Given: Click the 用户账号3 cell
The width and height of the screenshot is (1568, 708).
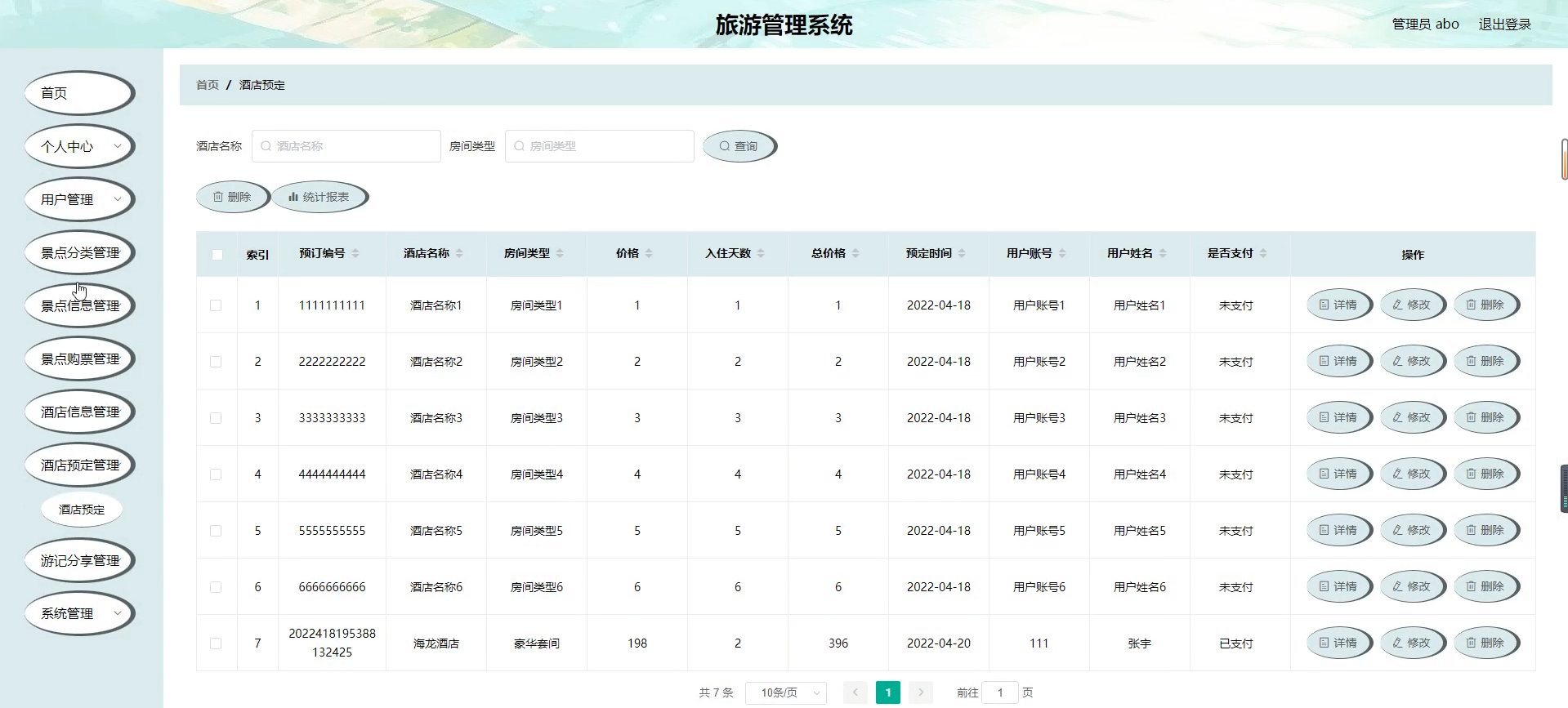Looking at the screenshot, I should pos(1039,418).
